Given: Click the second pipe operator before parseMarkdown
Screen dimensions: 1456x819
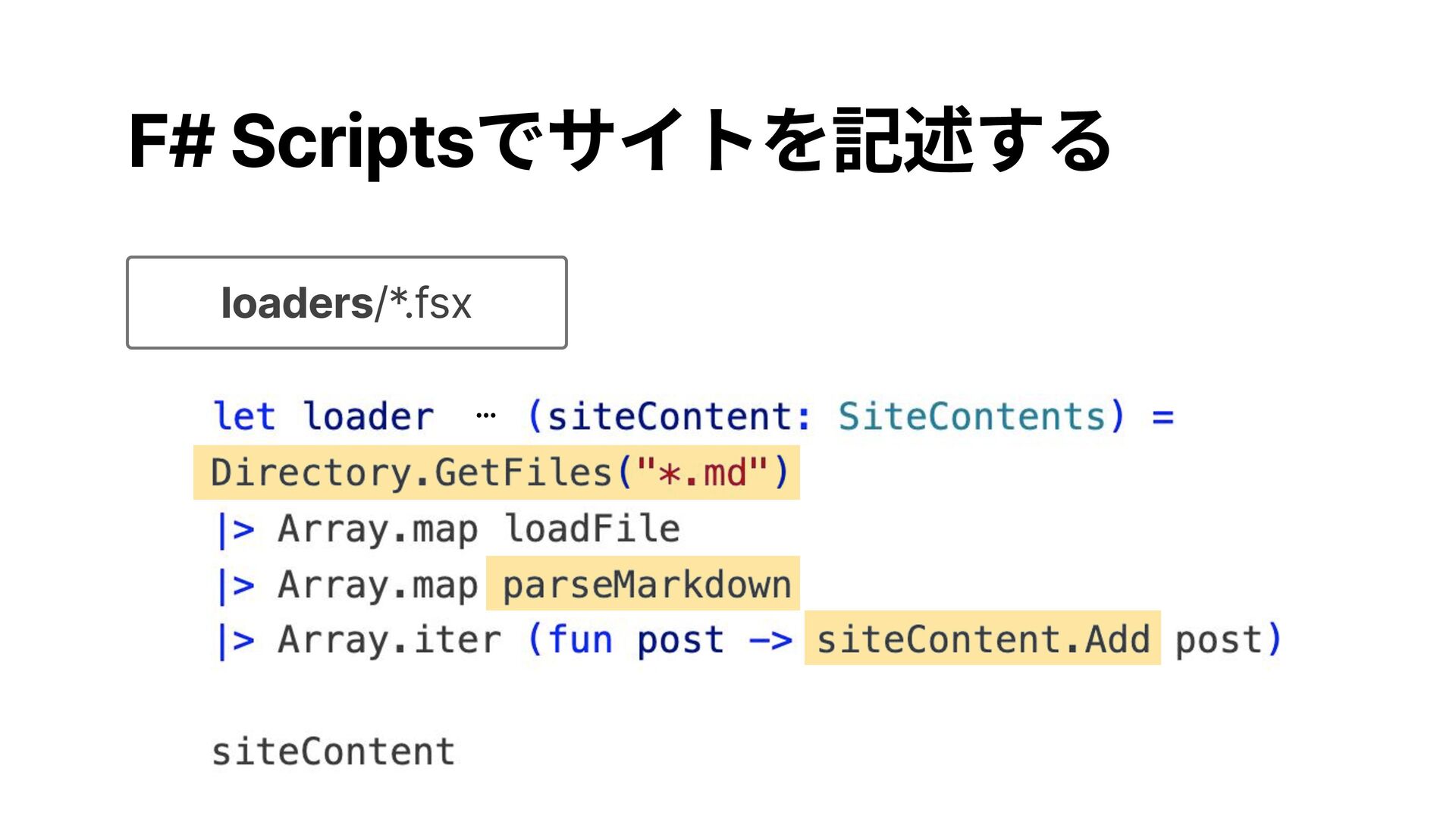Looking at the screenshot, I should (235, 585).
